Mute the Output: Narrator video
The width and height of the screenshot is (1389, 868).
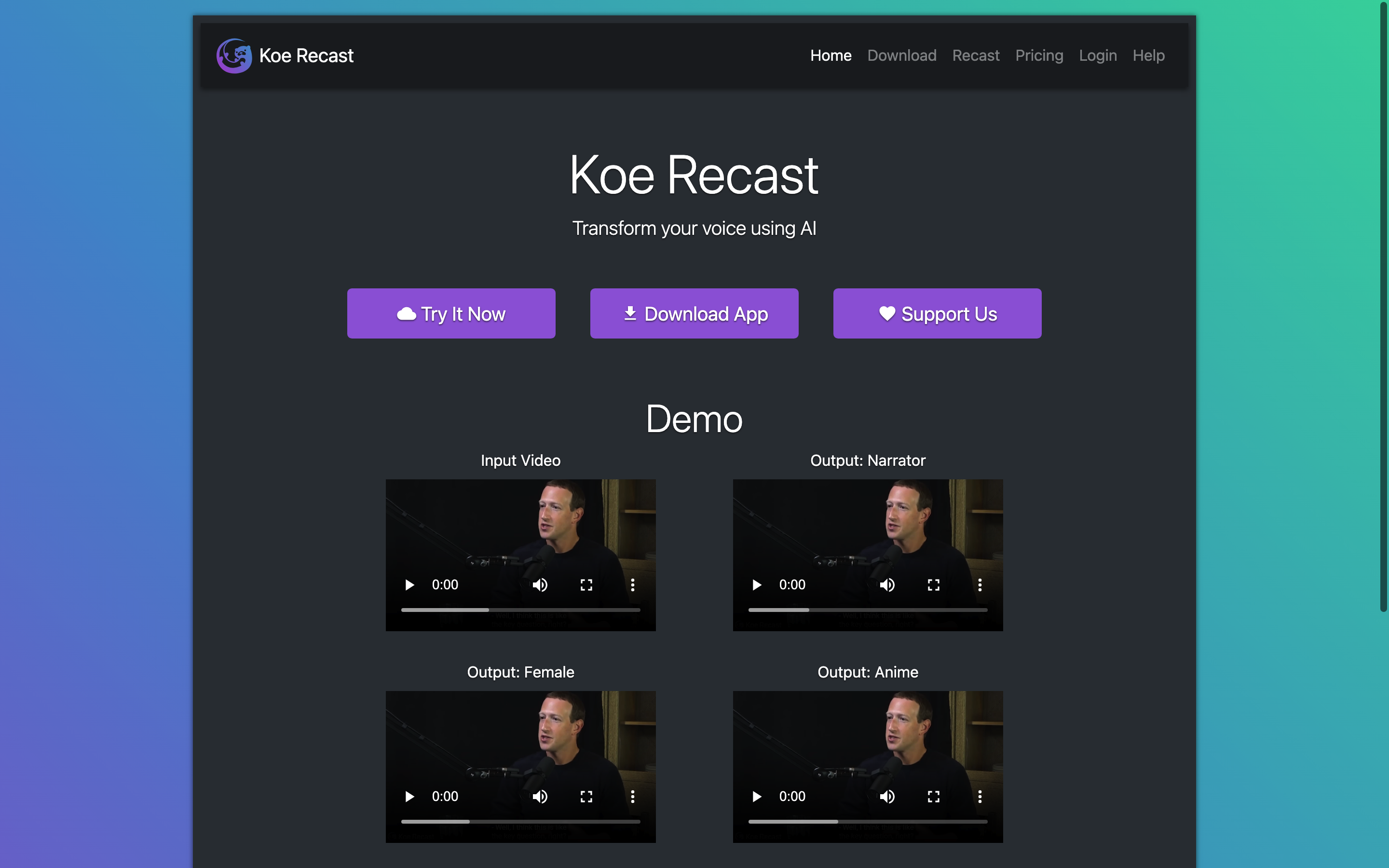[x=887, y=585]
